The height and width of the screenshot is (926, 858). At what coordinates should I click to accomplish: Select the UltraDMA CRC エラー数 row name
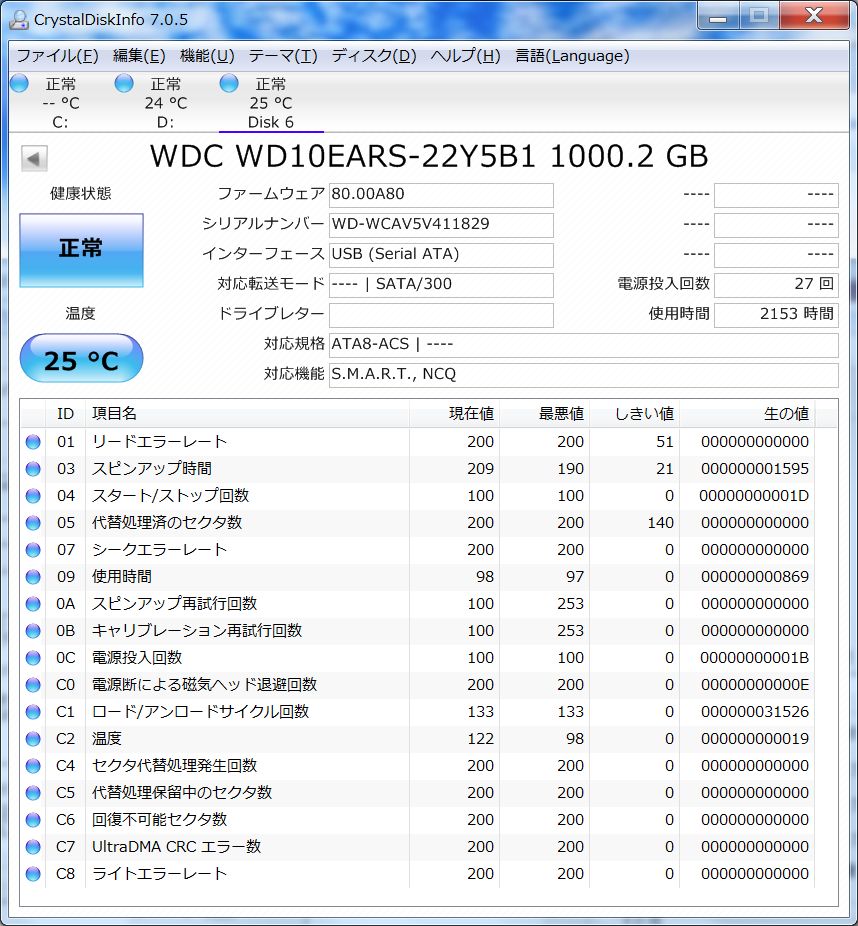coord(177,847)
